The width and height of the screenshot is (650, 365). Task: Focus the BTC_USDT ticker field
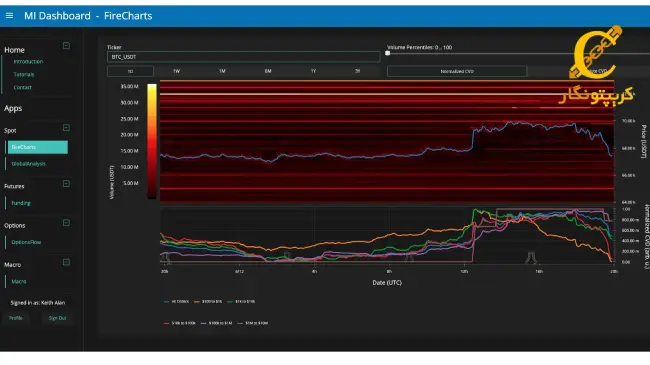click(x=243, y=57)
